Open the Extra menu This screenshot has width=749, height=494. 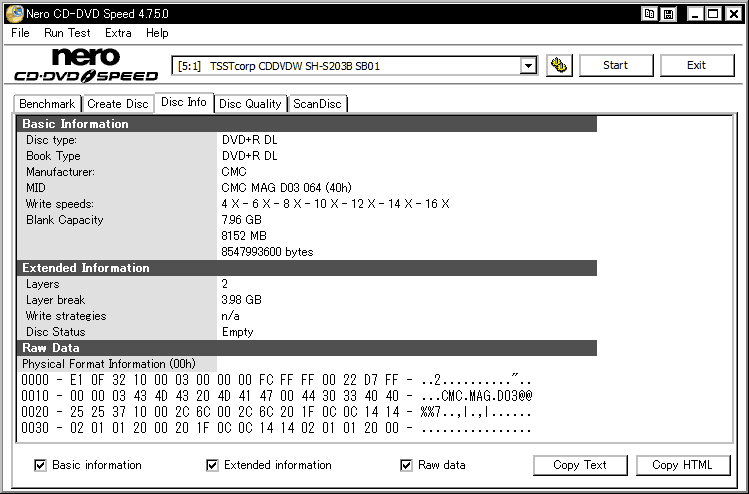click(x=118, y=33)
